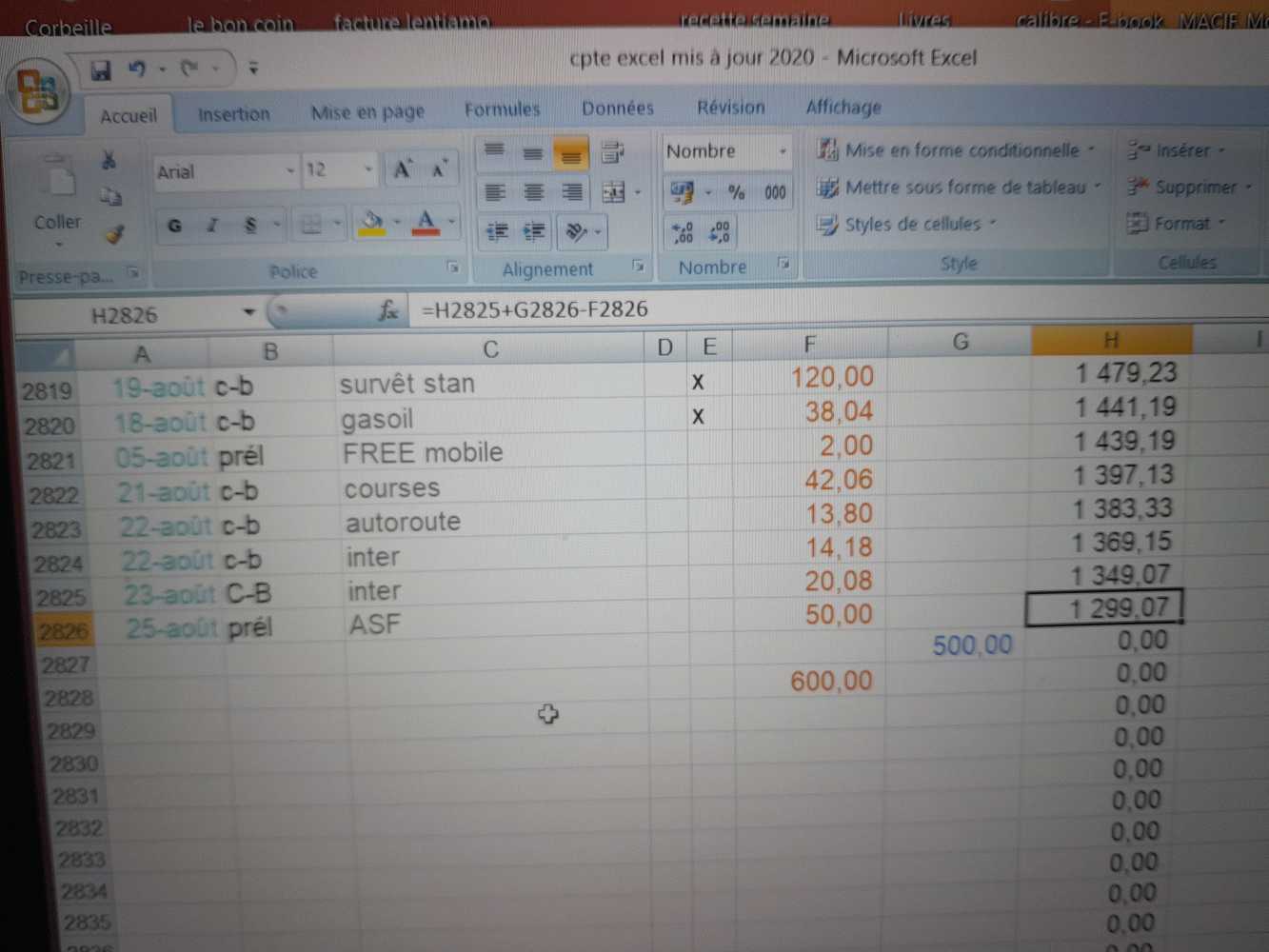Apply red font color
The width and height of the screenshot is (1269, 952).
point(426,224)
